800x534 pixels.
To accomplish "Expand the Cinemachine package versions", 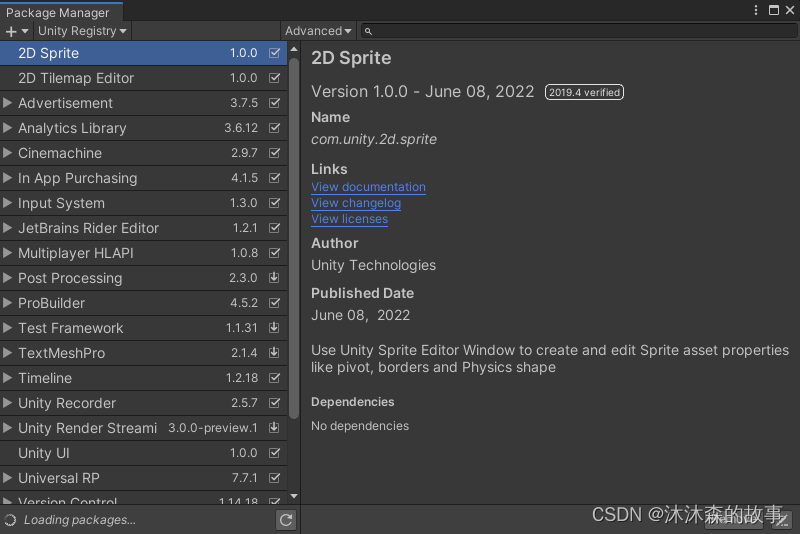I will click(7, 152).
